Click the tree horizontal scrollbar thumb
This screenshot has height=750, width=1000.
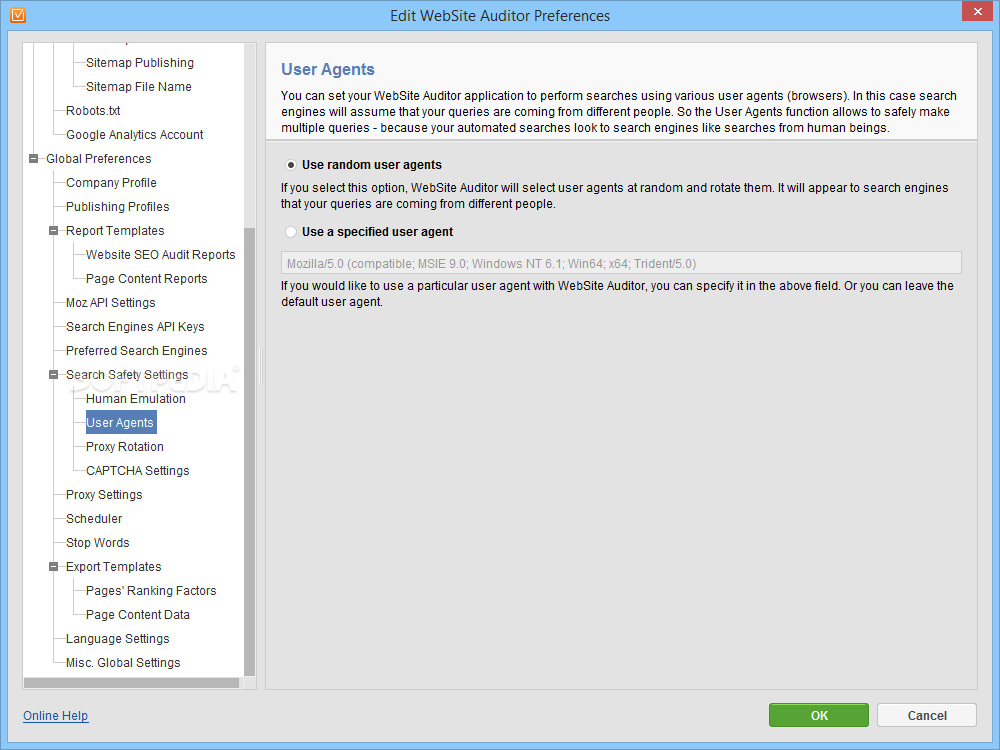pyautogui.click(x=131, y=683)
